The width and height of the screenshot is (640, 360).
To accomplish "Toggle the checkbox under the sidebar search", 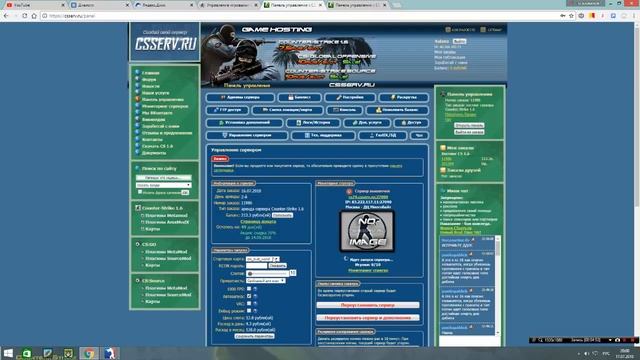I will pyautogui.click(x=140, y=192).
